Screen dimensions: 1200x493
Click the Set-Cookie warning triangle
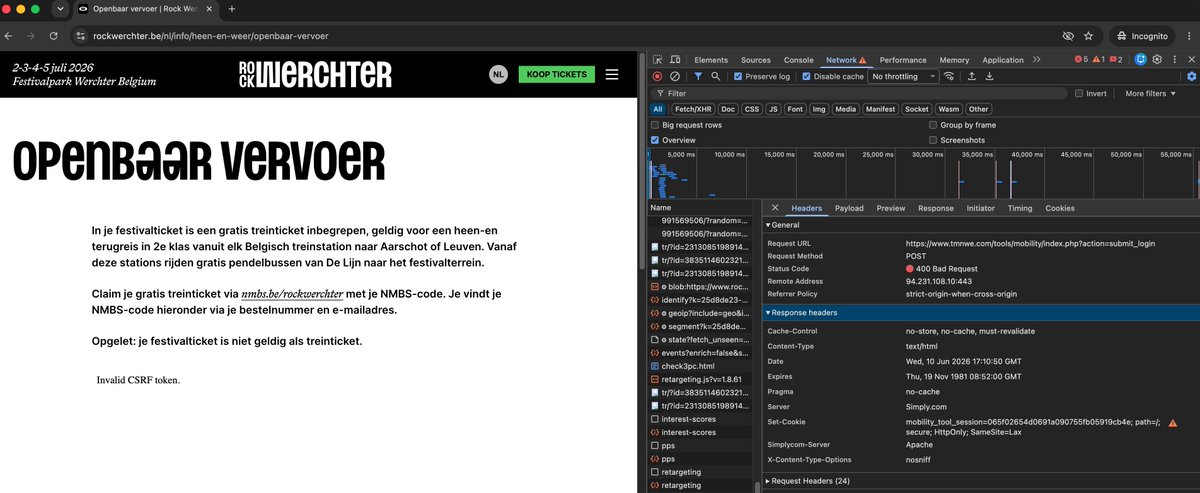point(1172,424)
